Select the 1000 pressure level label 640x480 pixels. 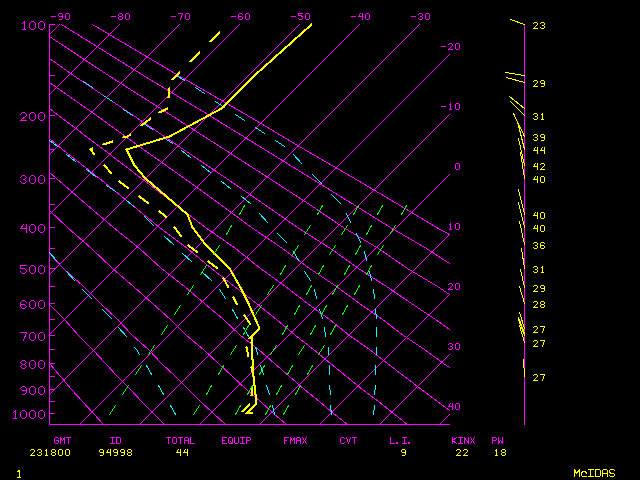(x=34, y=415)
